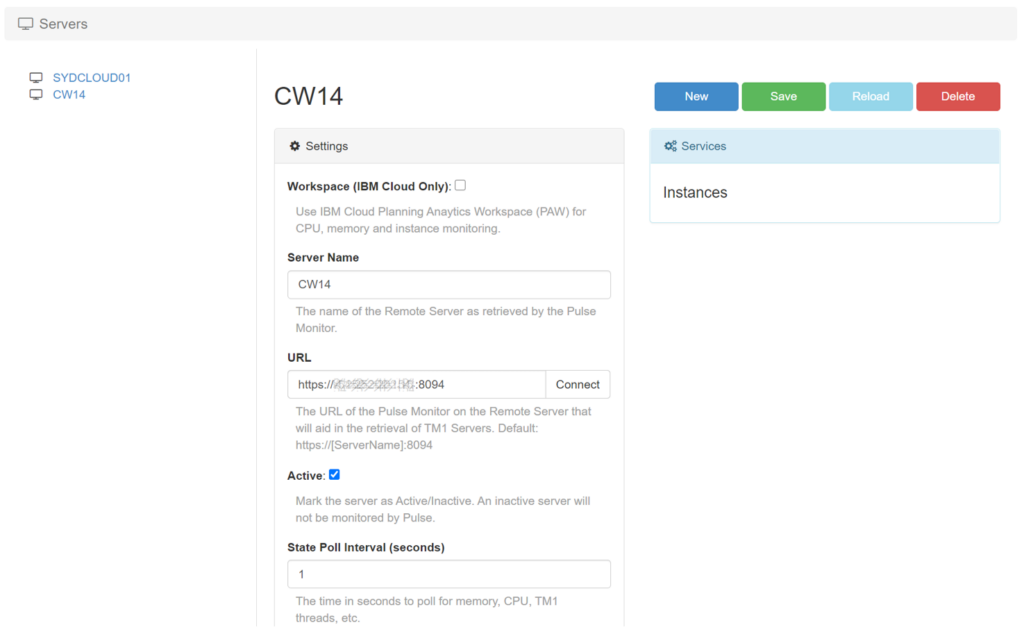The height and width of the screenshot is (634, 1024).
Task: Click the monitor icon next to SYDCLOUD01
Action: coord(36,78)
